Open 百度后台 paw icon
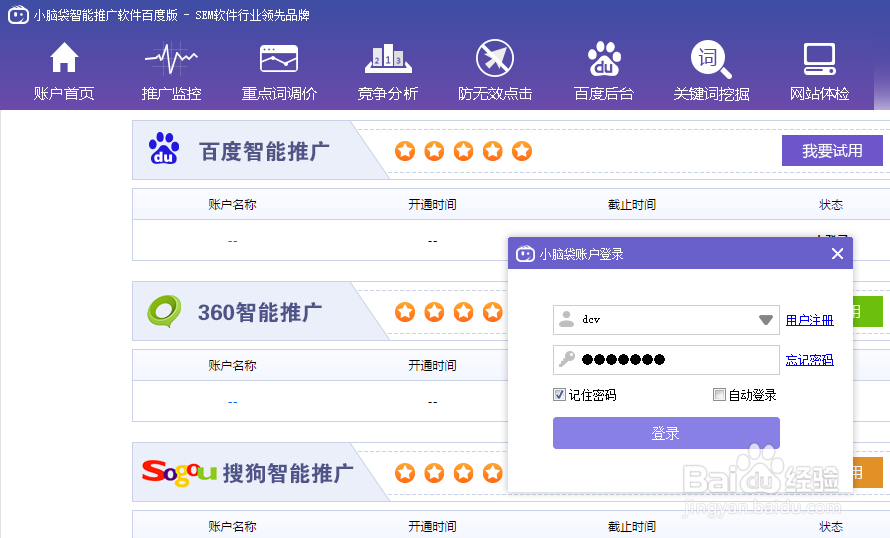890x538 pixels. coord(604,58)
